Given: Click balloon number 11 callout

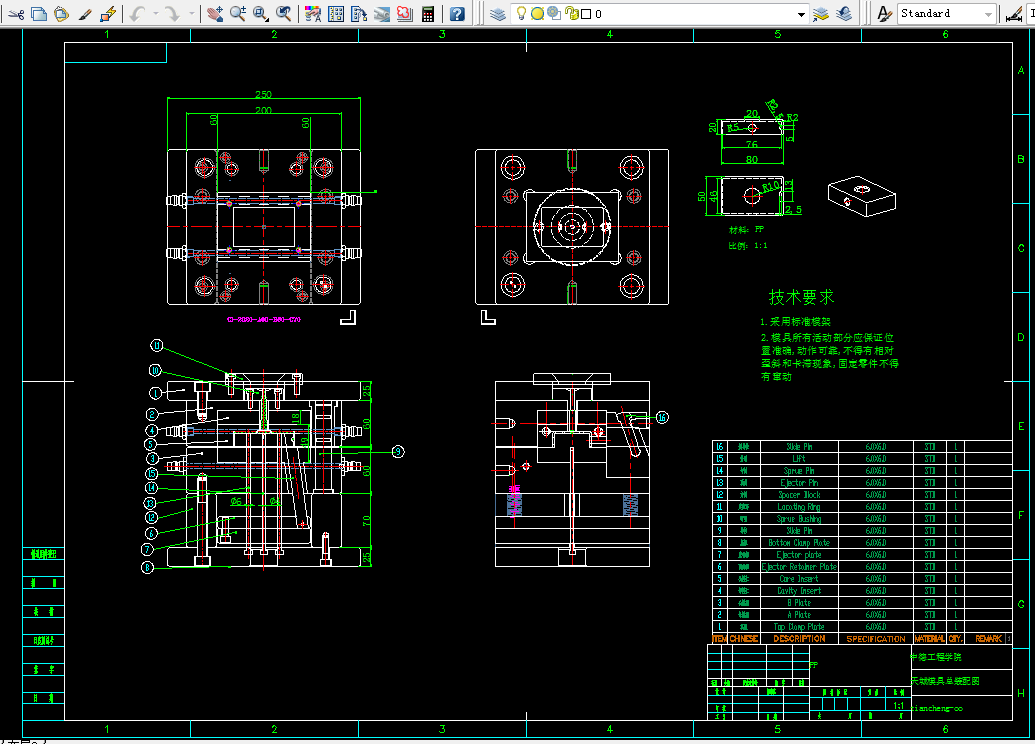Looking at the screenshot, I should [x=156, y=345].
